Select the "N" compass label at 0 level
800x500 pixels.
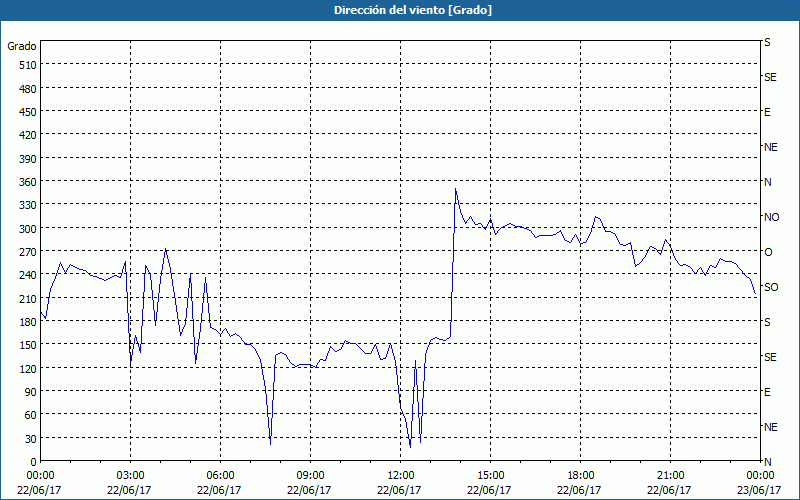click(x=767, y=462)
